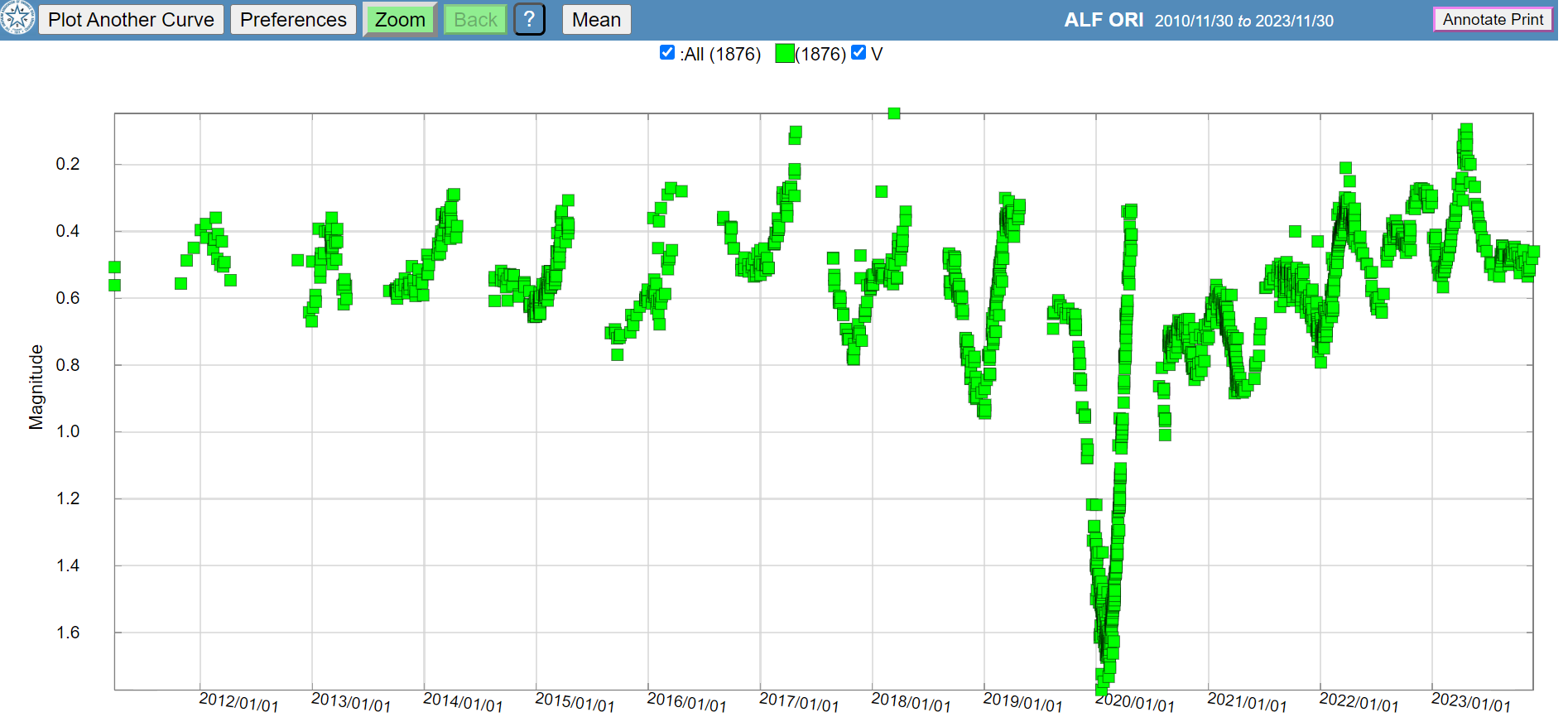This screenshot has width=1568, height=717.
Task: Open the question mark help button
Action: pyautogui.click(x=530, y=19)
